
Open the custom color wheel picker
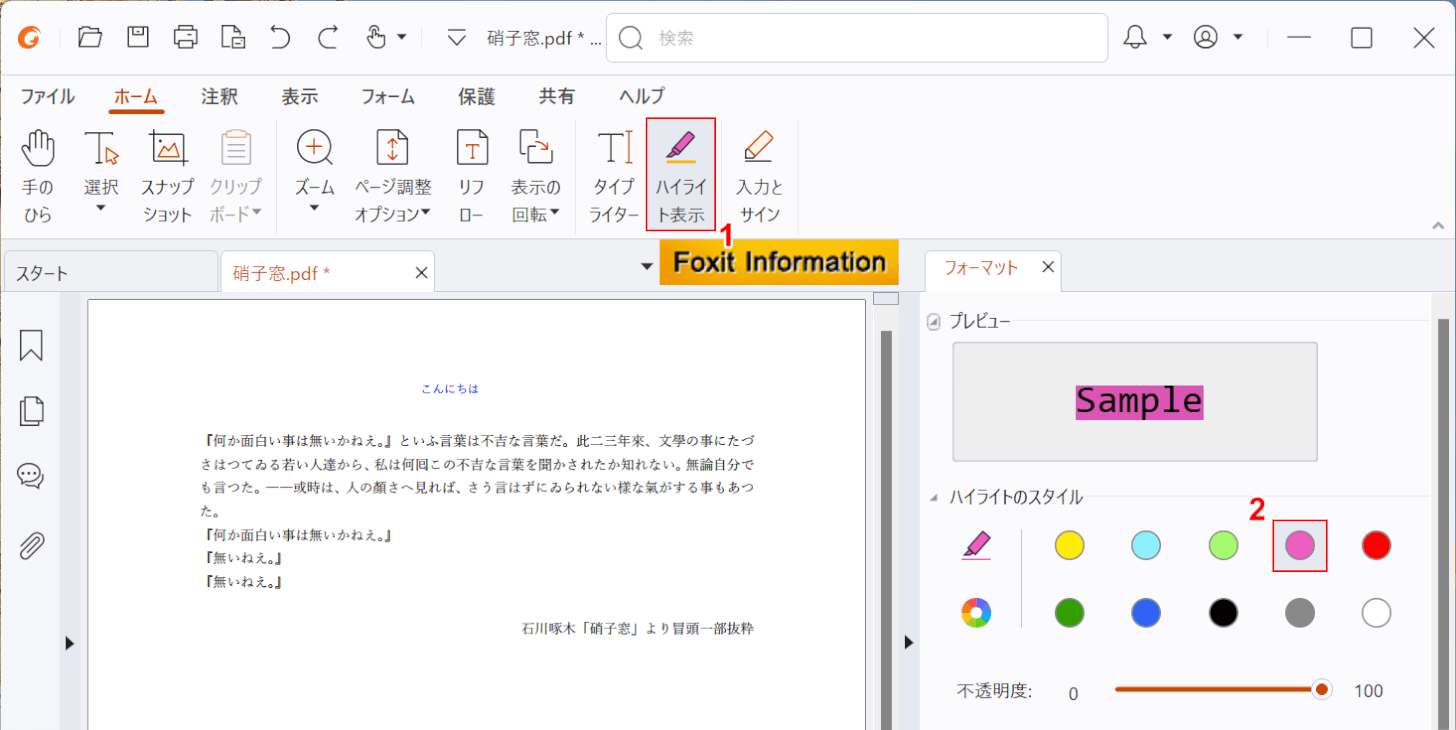coord(976,612)
